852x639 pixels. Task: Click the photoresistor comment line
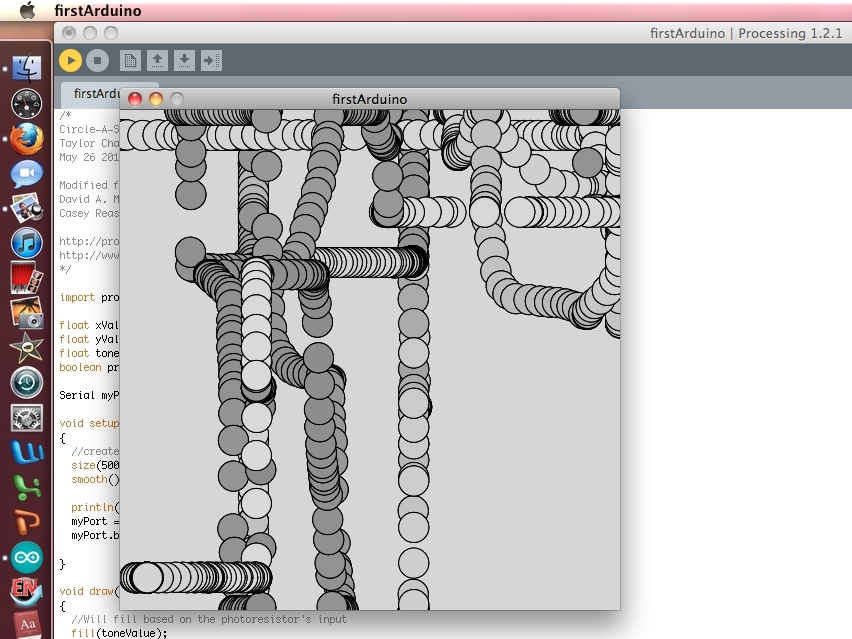pyautogui.click(x=209, y=619)
